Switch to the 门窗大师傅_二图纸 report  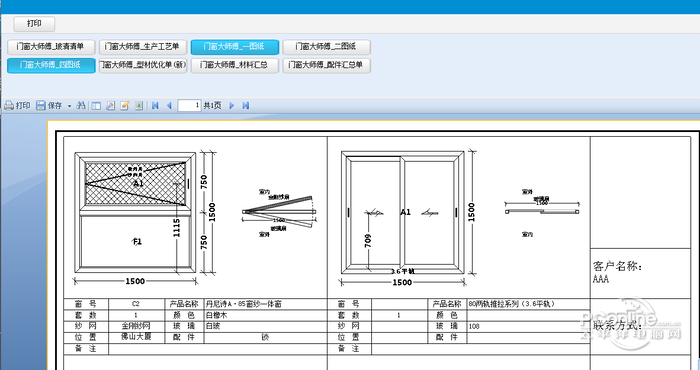326,46
